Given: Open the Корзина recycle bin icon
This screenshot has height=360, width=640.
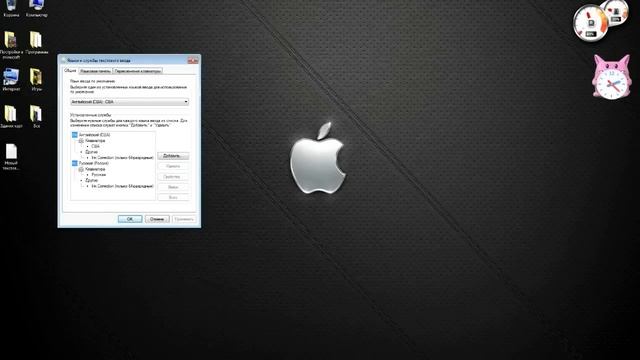Looking at the screenshot, I should (x=11, y=6).
